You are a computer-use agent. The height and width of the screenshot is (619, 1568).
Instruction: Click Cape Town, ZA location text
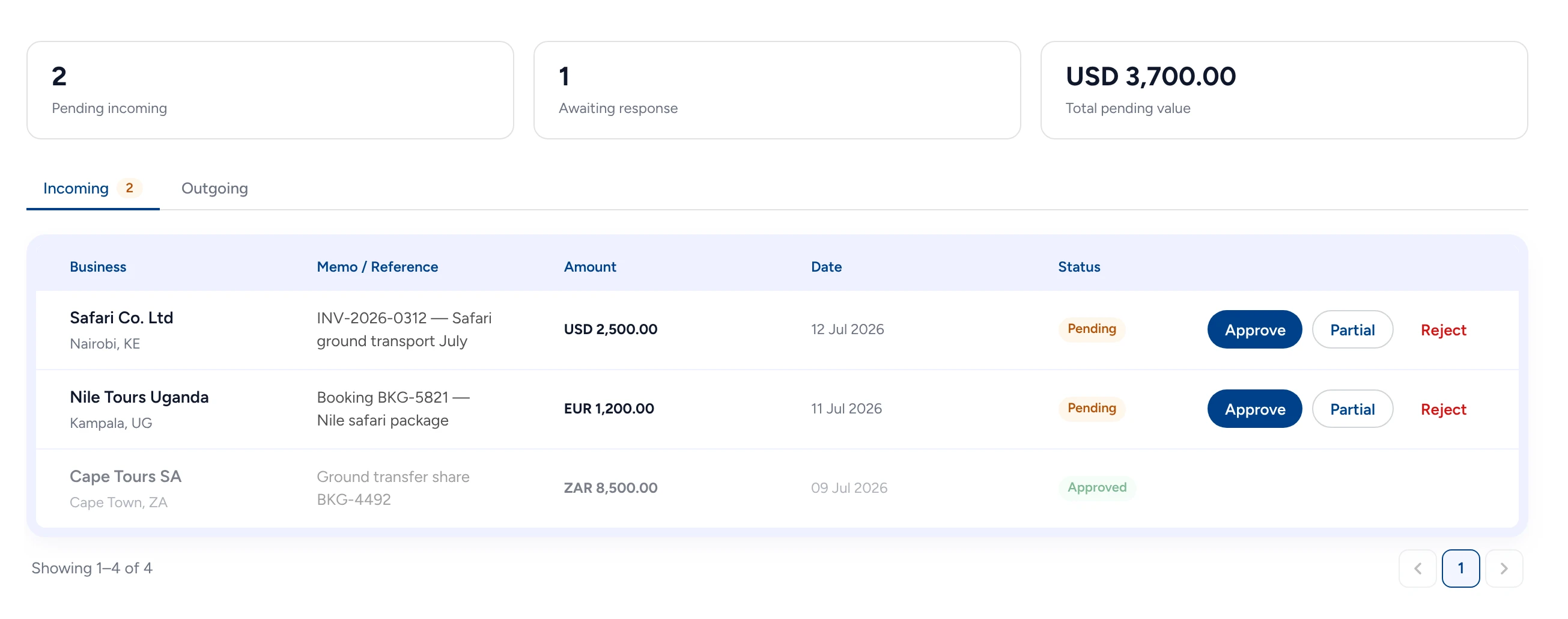coord(119,502)
